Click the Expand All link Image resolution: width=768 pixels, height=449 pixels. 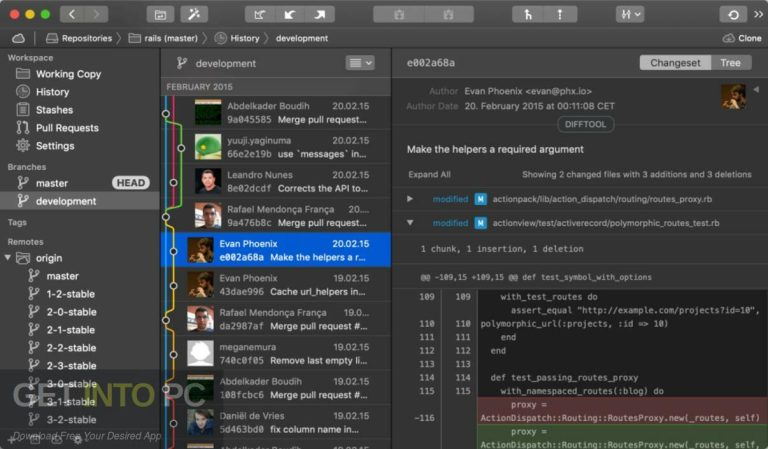[429, 174]
